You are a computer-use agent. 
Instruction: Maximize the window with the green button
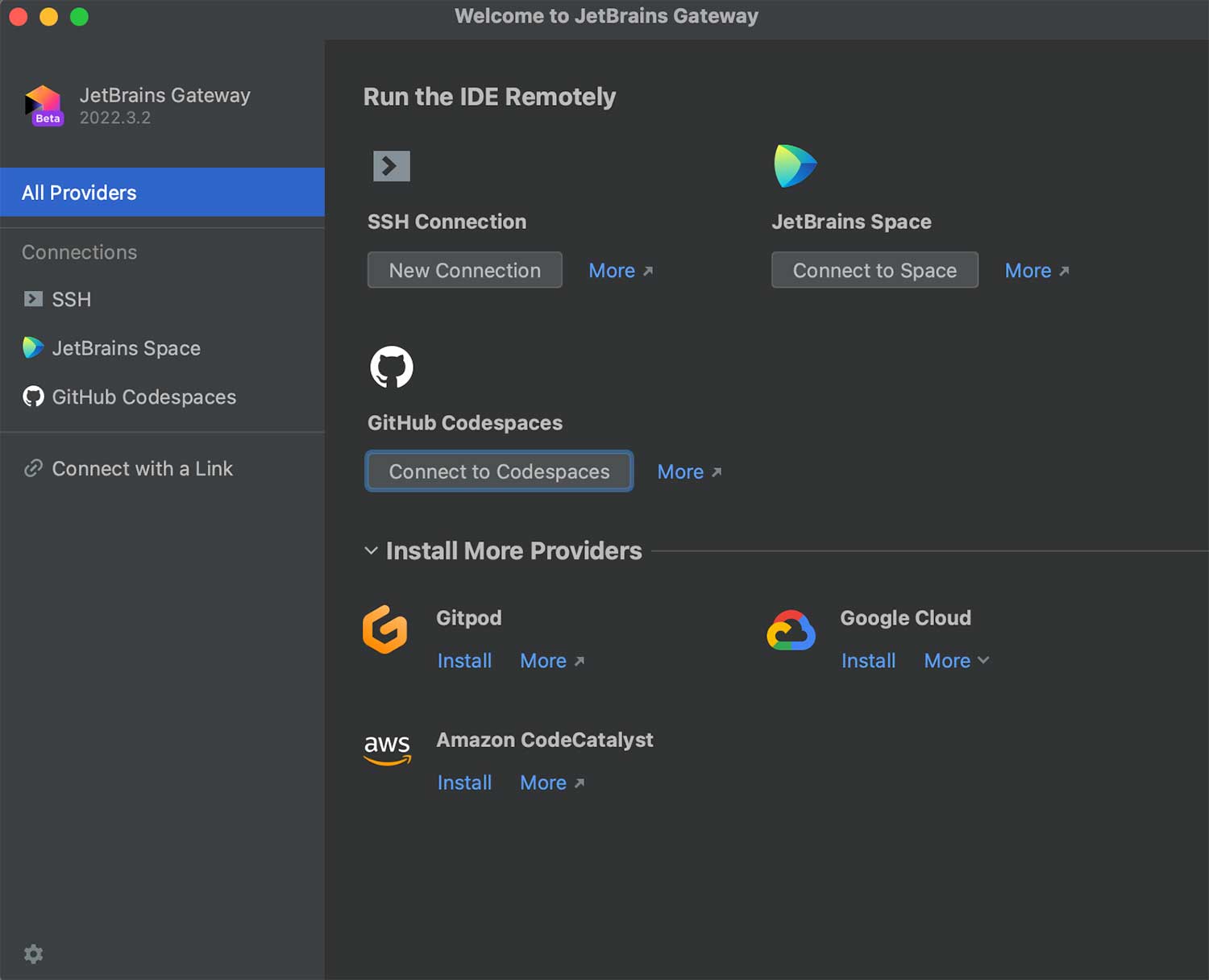click(x=79, y=16)
